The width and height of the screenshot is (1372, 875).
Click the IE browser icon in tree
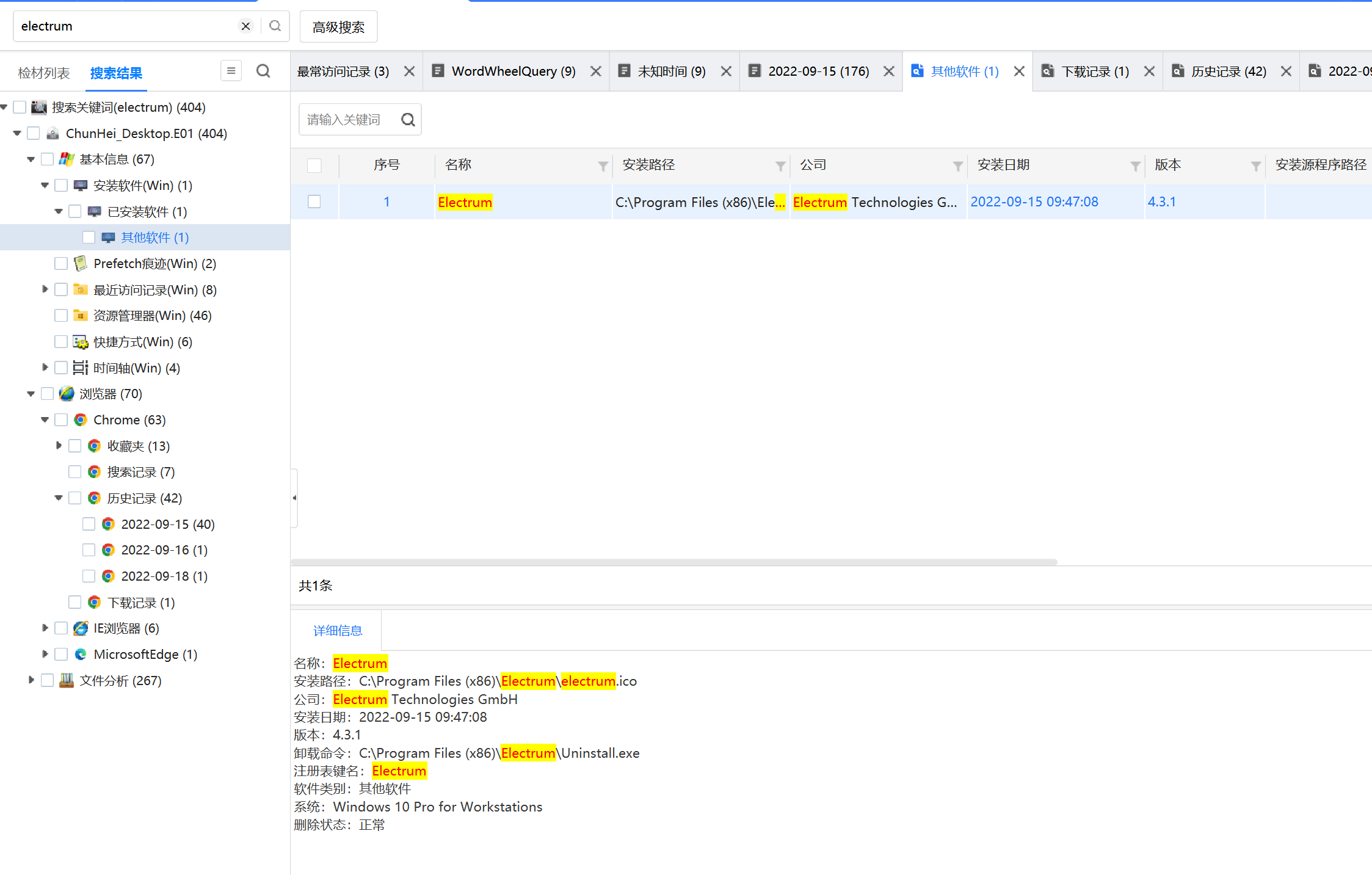[81, 628]
